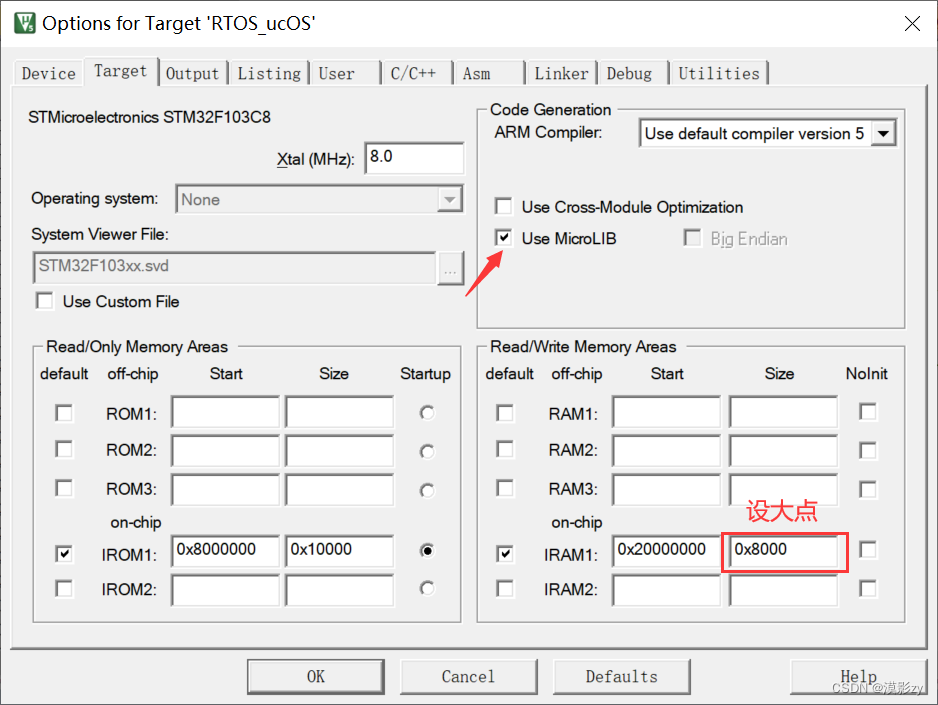The image size is (938, 705).
Task: Click the IRAM2 Size field
Action: click(x=783, y=590)
